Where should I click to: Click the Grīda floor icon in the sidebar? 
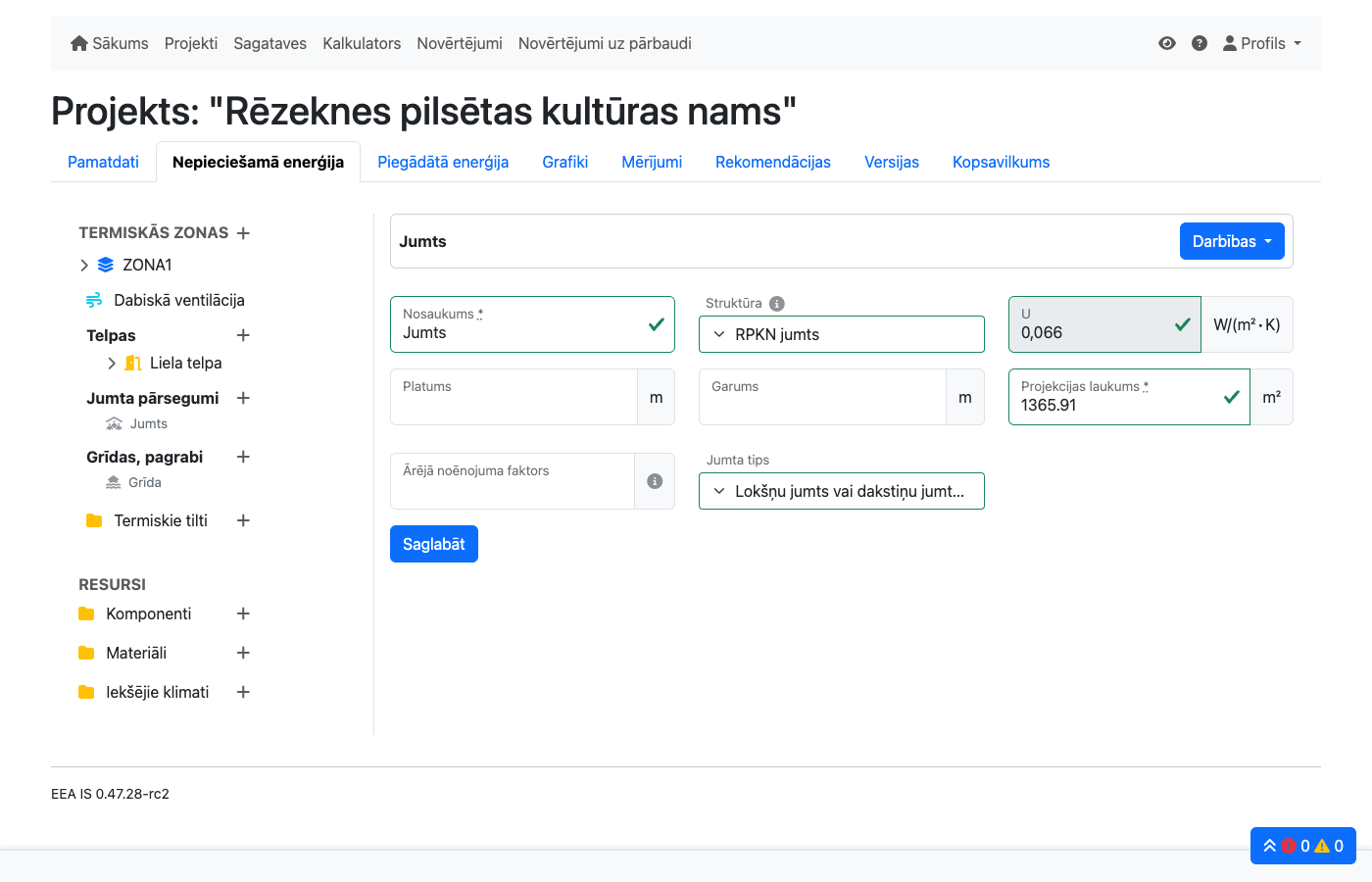pyautogui.click(x=112, y=482)
